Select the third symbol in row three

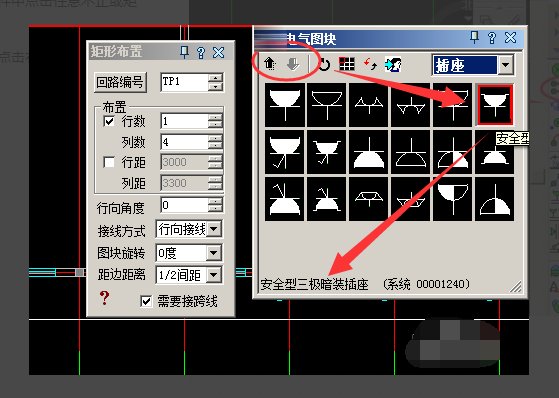pyautogui.click(x=369, y=199)
